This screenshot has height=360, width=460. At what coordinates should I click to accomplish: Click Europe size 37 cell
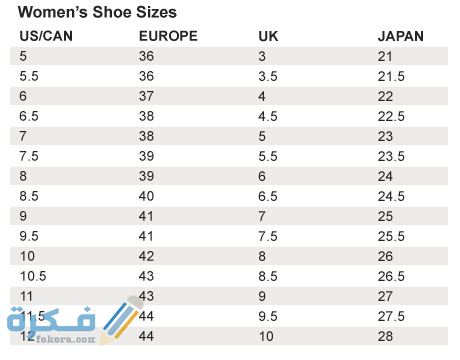click(147, 96)
